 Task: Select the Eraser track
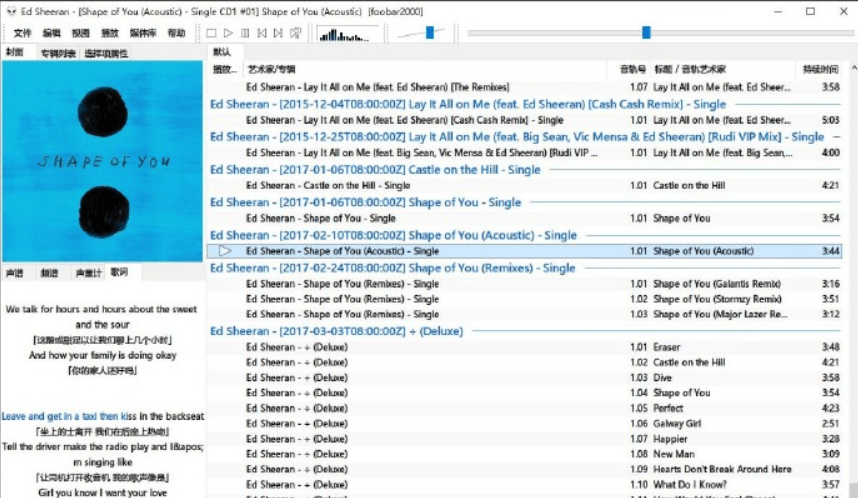[525, 347]
